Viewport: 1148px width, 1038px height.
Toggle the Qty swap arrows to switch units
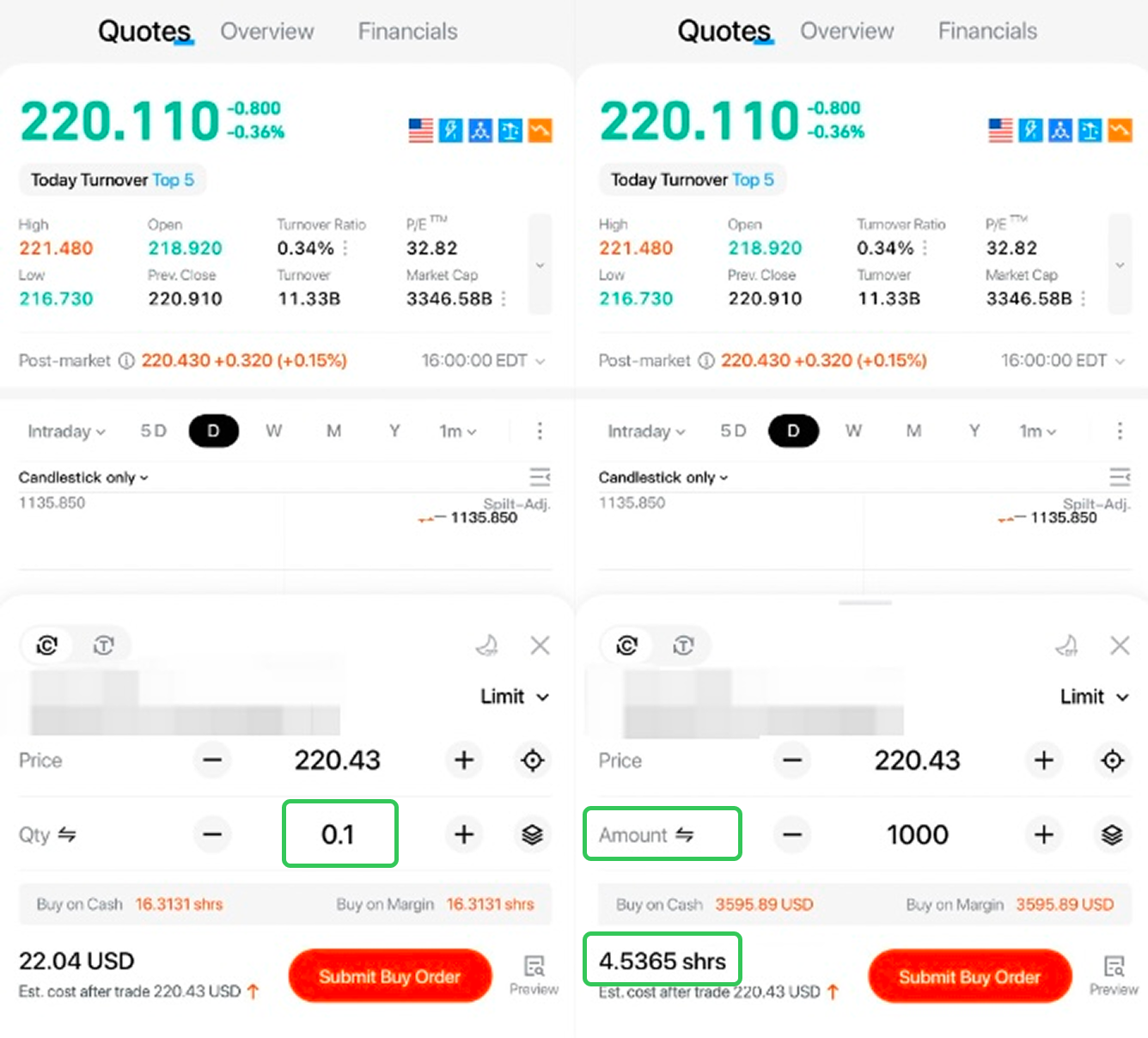(67, 834)
